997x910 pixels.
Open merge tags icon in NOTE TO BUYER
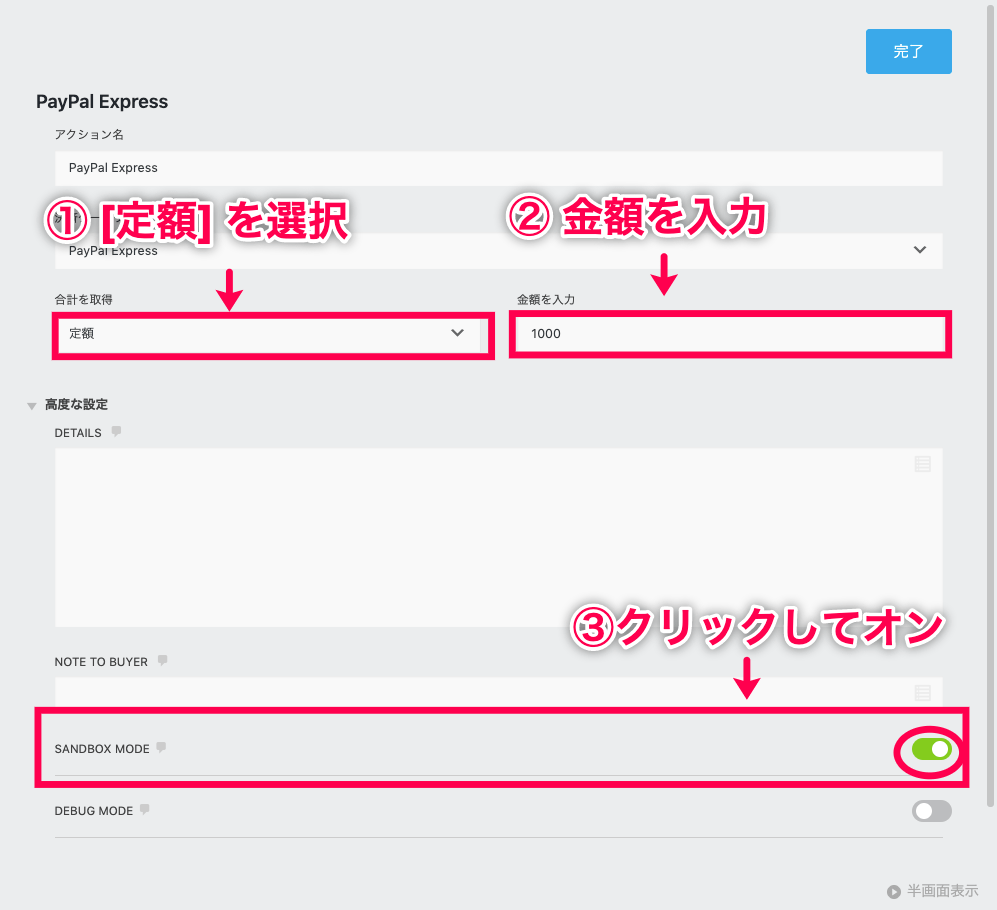[x=922, y=693]
